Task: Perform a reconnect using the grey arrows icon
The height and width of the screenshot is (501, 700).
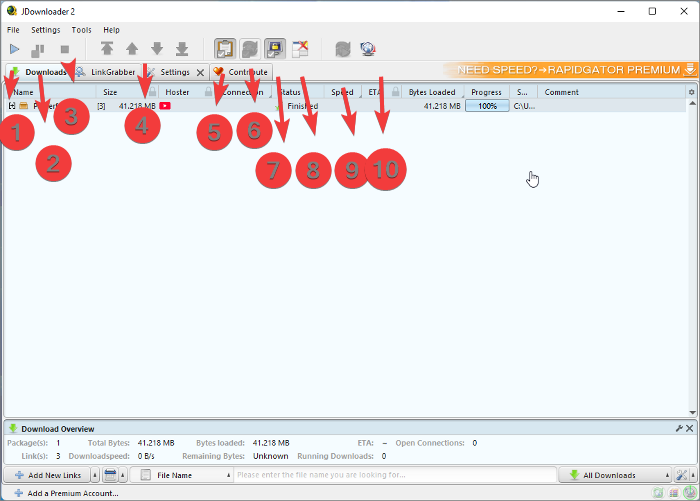Action: click(x=343, y=49)
